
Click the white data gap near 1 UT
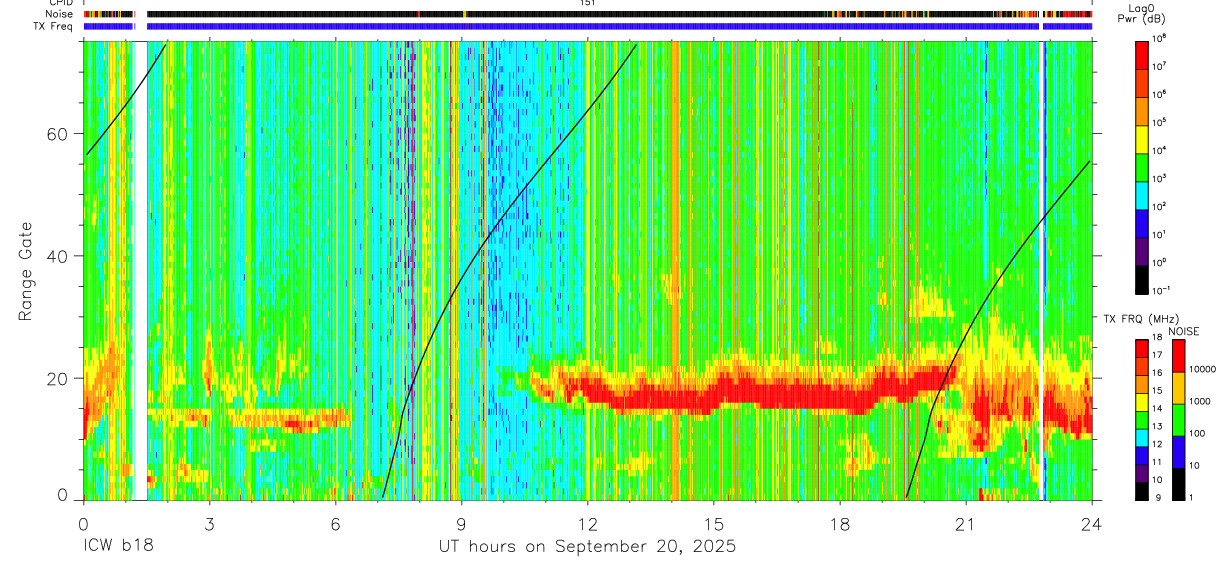(x=140, y=270)
